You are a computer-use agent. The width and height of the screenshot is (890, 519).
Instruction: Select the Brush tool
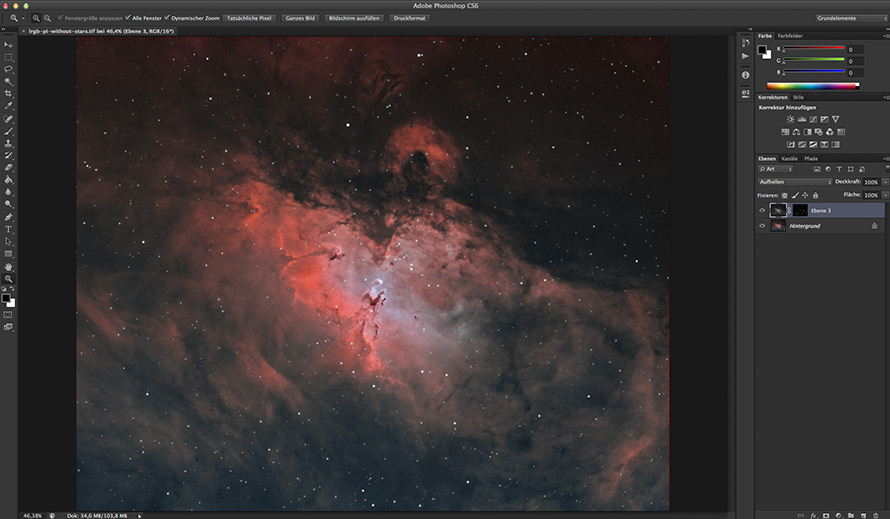tap(9, 131)
